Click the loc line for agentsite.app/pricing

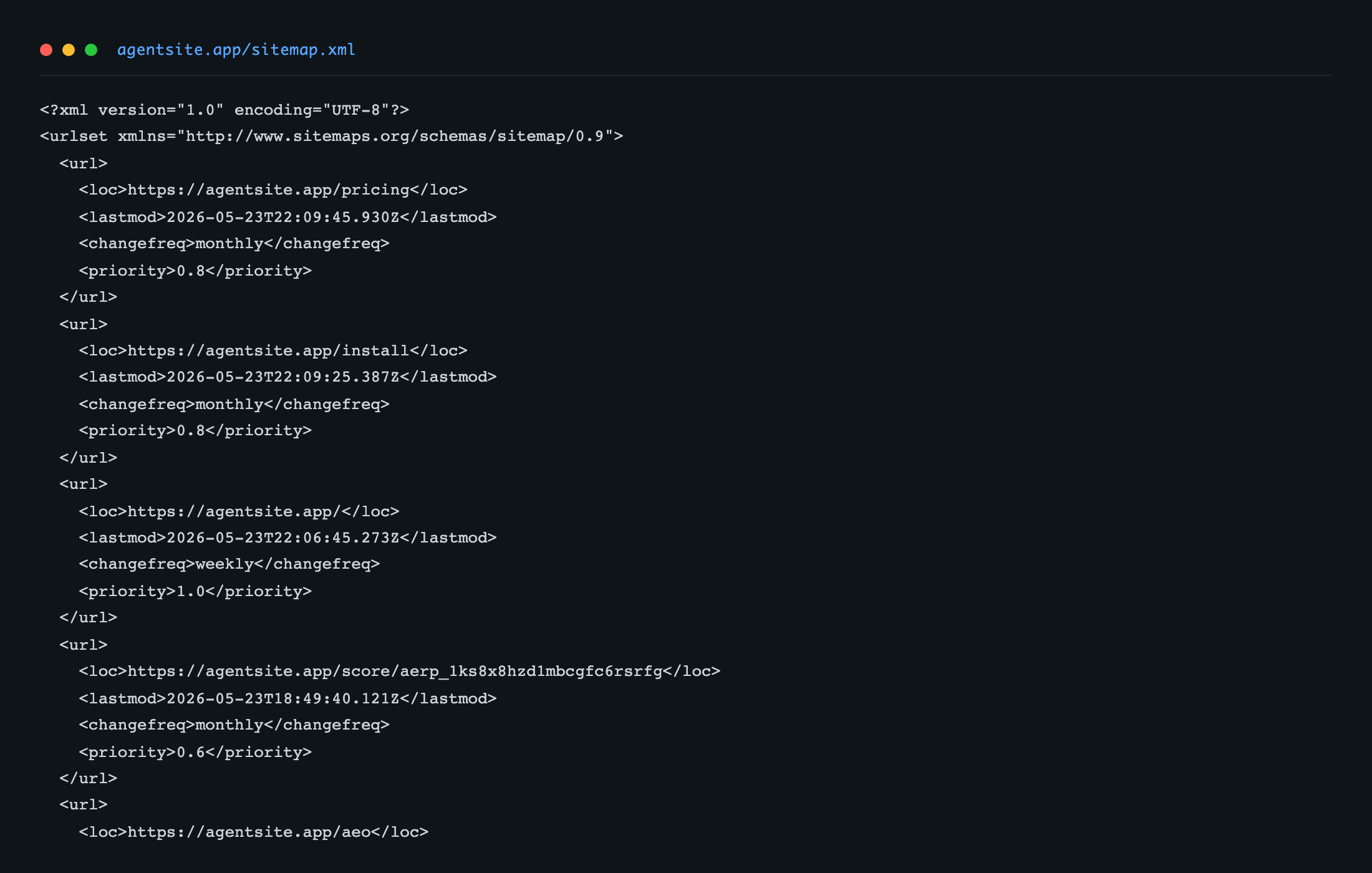[x=273, y=190]
